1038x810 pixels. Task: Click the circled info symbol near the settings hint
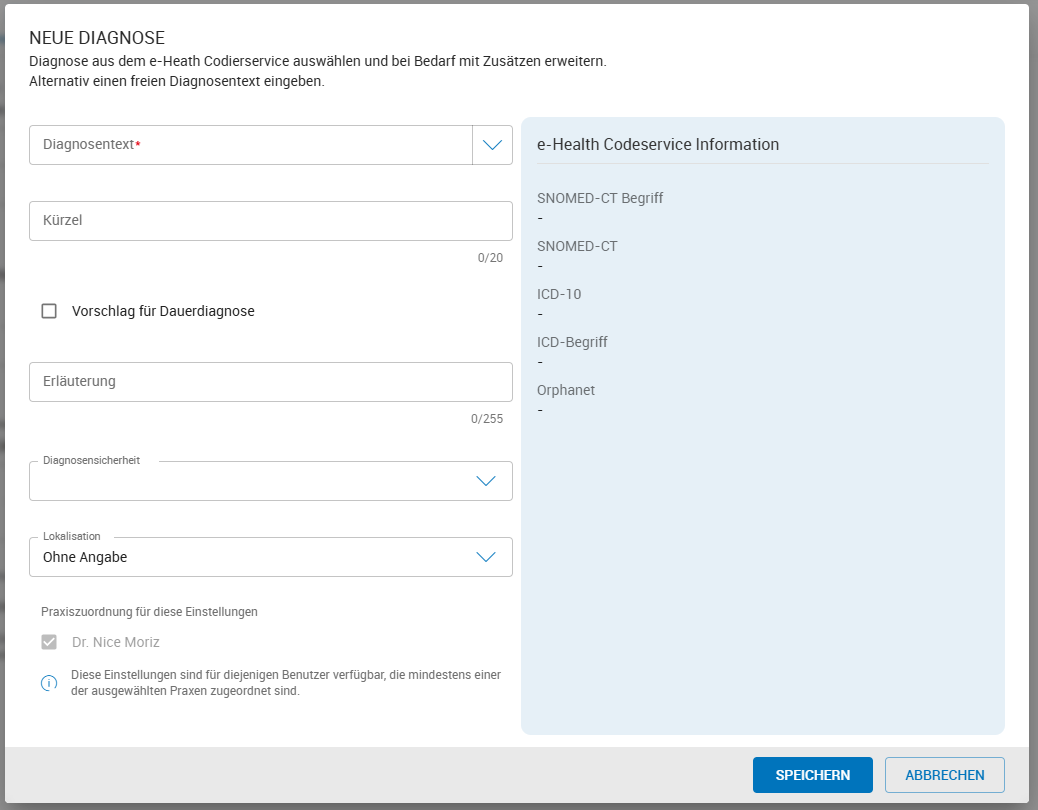point(49,682)
